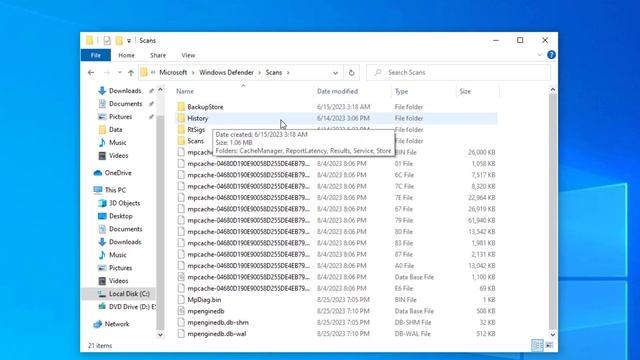This screenshot has height=360, width=640.
Task: Select the mpcache file sized 61,940 KB
Action: [337, 220]
